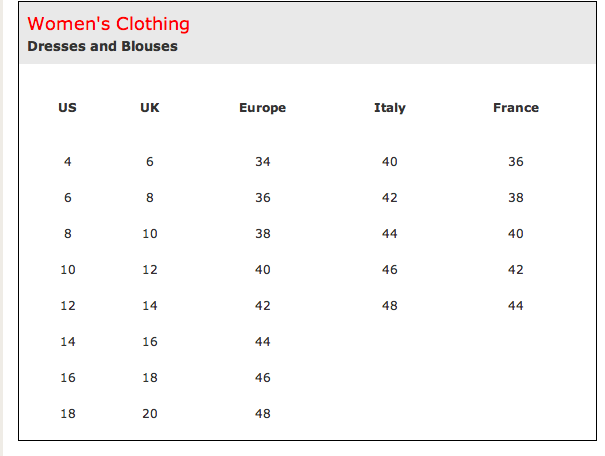Select UK size 20 cell
Screen dimensions: 605x456
pyautogui.click(x=150, y=414)
